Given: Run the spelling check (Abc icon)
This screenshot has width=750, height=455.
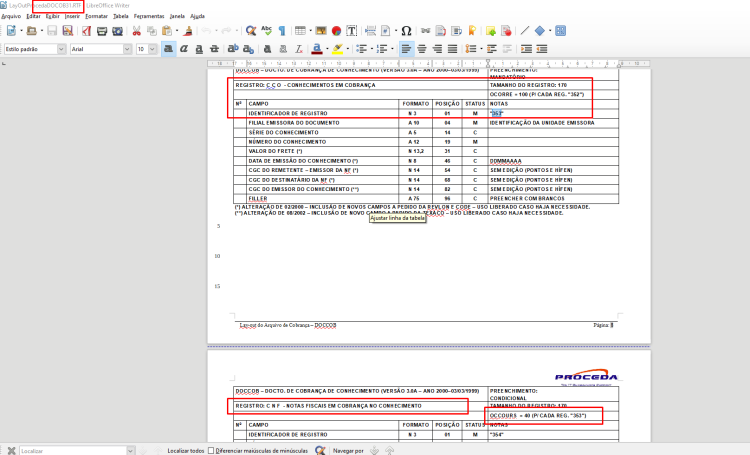Looking at the screenshot, I should point(266,31).
